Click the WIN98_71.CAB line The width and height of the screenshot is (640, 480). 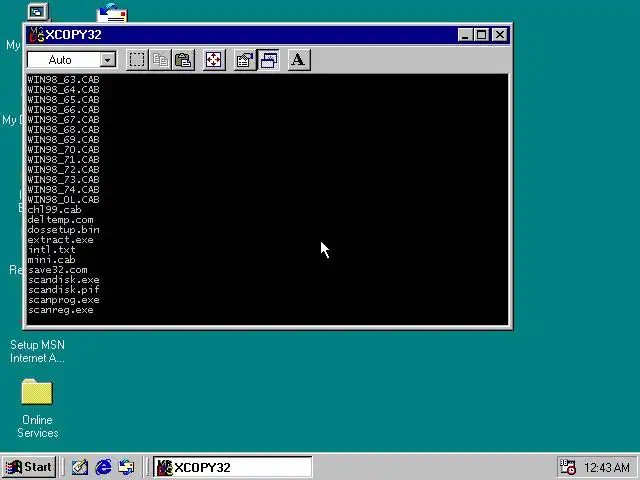pyautogui.click(x=63, y=159)
